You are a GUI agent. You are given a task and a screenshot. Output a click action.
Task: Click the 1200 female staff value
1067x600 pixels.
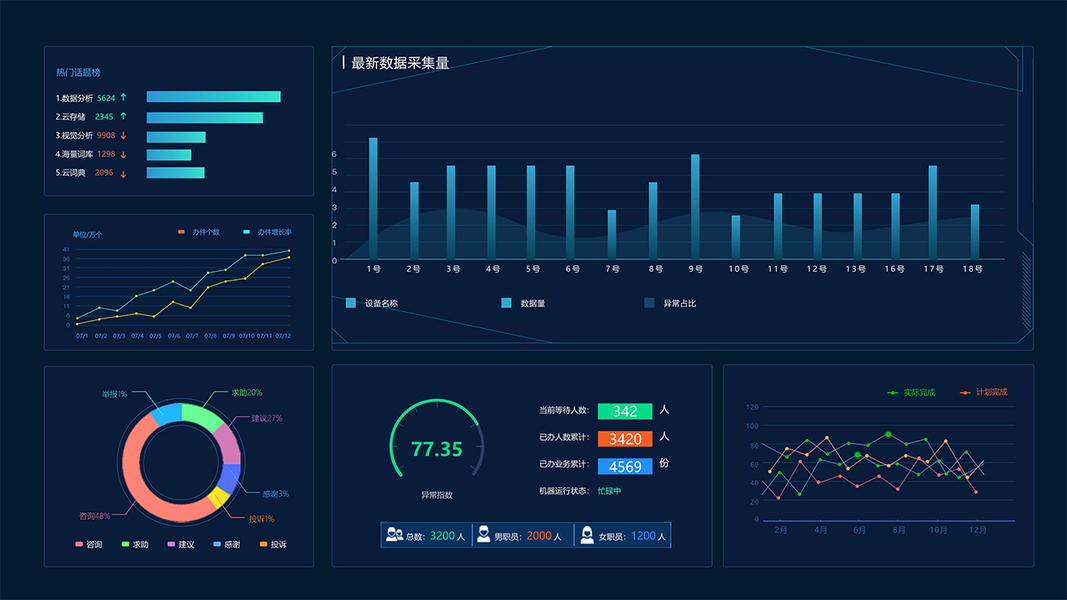[643, 536]
